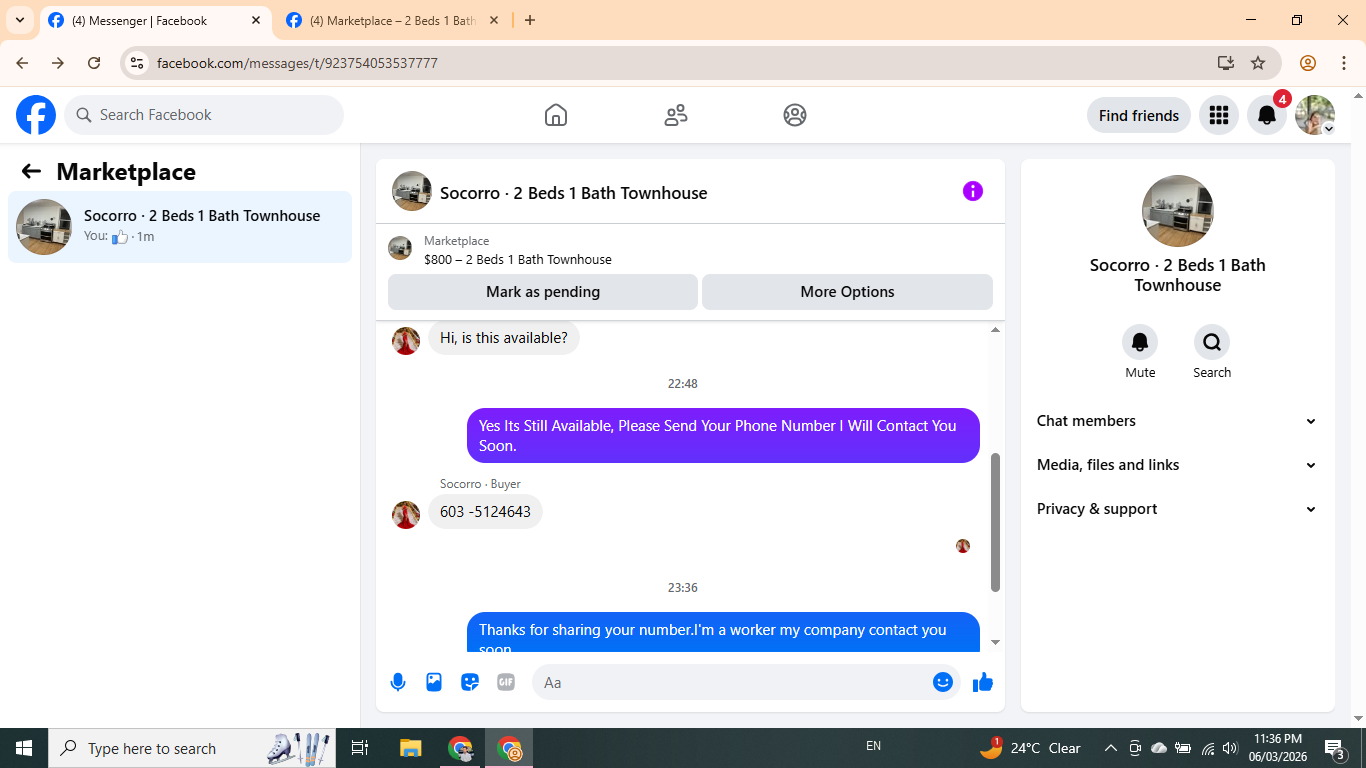1366x768 pixels.
Task: Record a voice clip with microphone icon
Action: [x=398, y=682]
